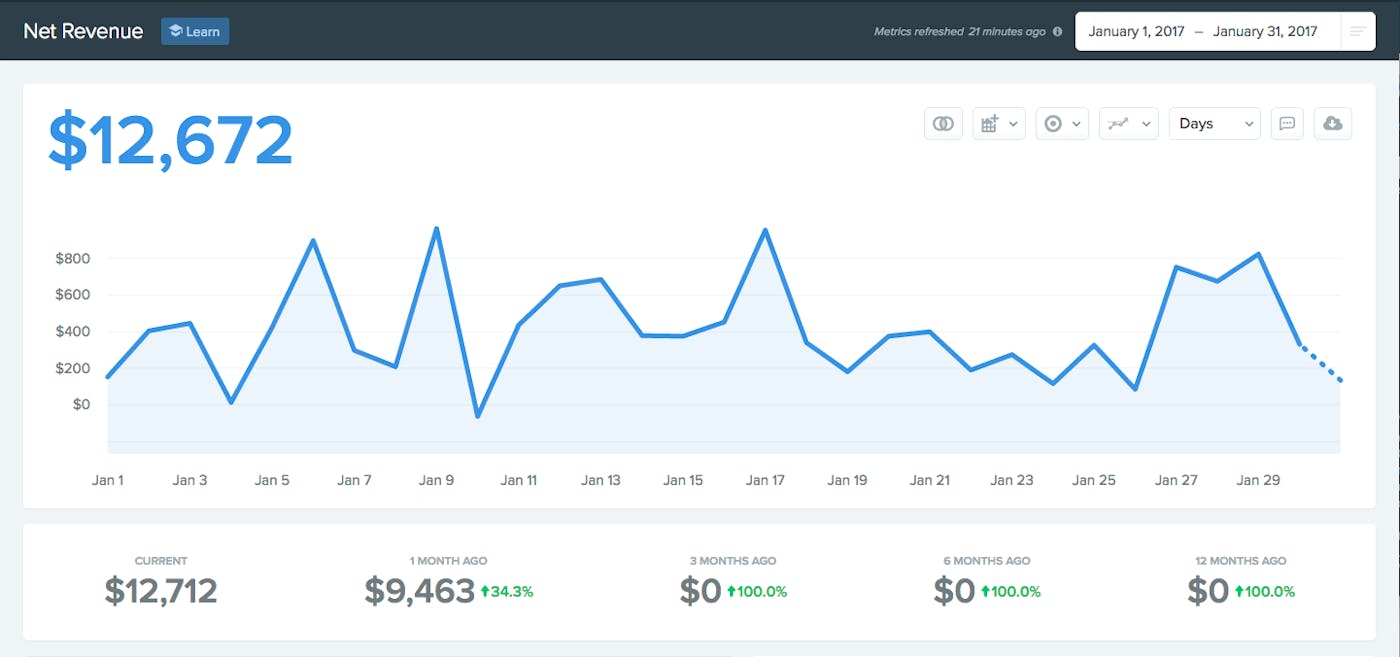Click the annotations speech bubble icon
The width and height of the screenshot is (1400, 657).
tap(1287, 123)
